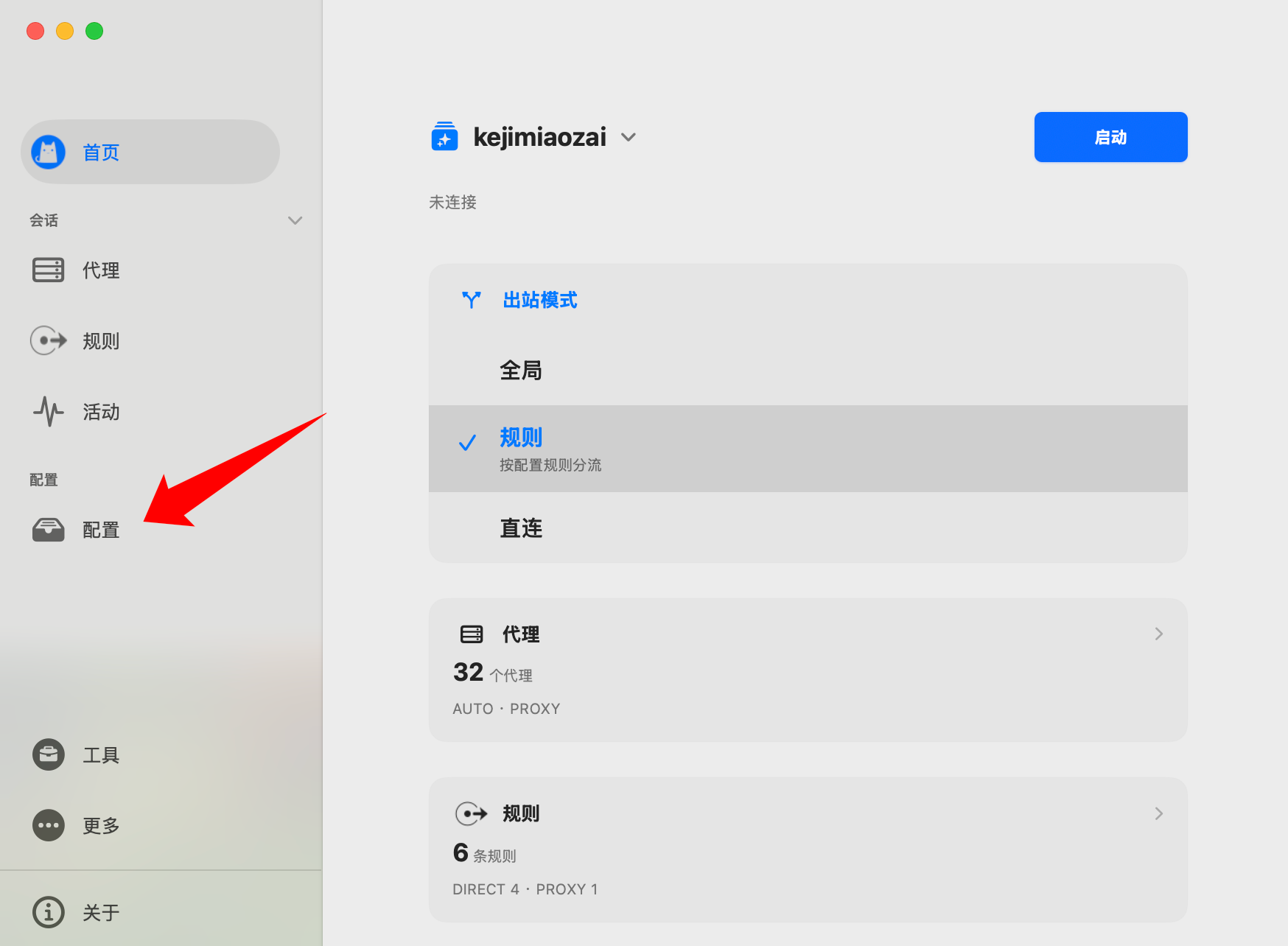Open the 更多 page from sidebar

point(150,825)
